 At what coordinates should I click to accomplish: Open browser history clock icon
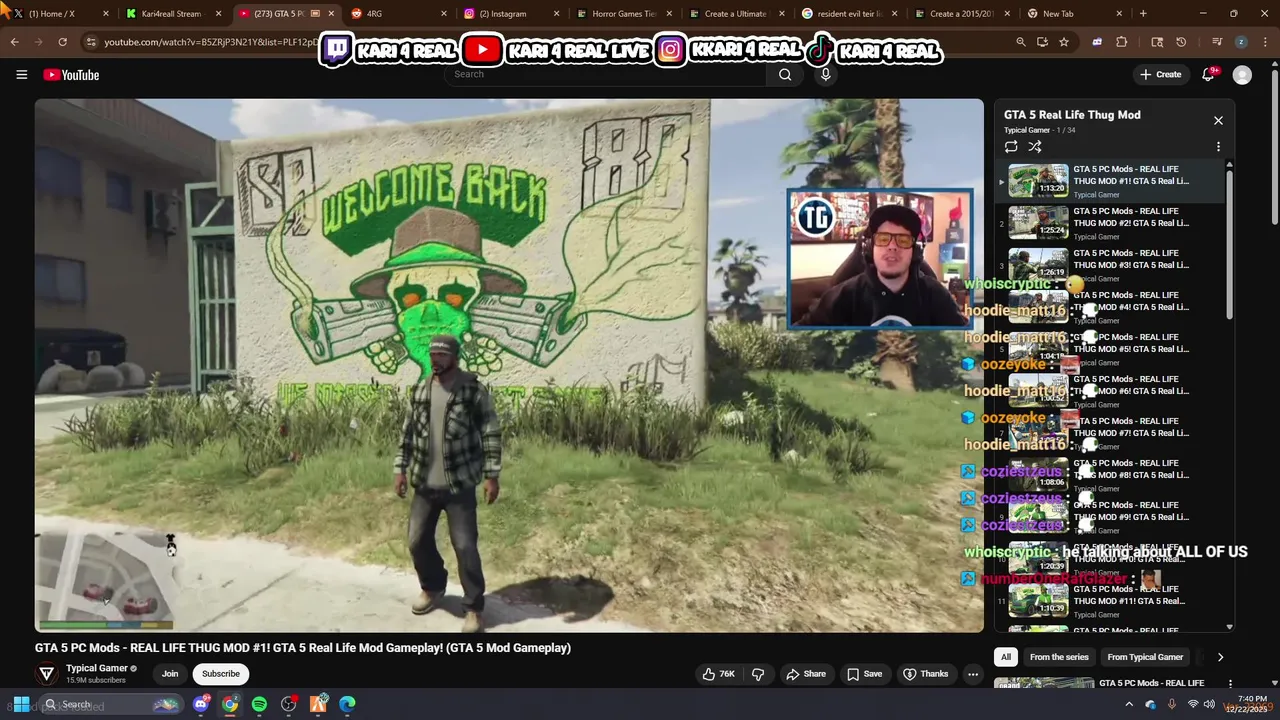[1181, 42]
